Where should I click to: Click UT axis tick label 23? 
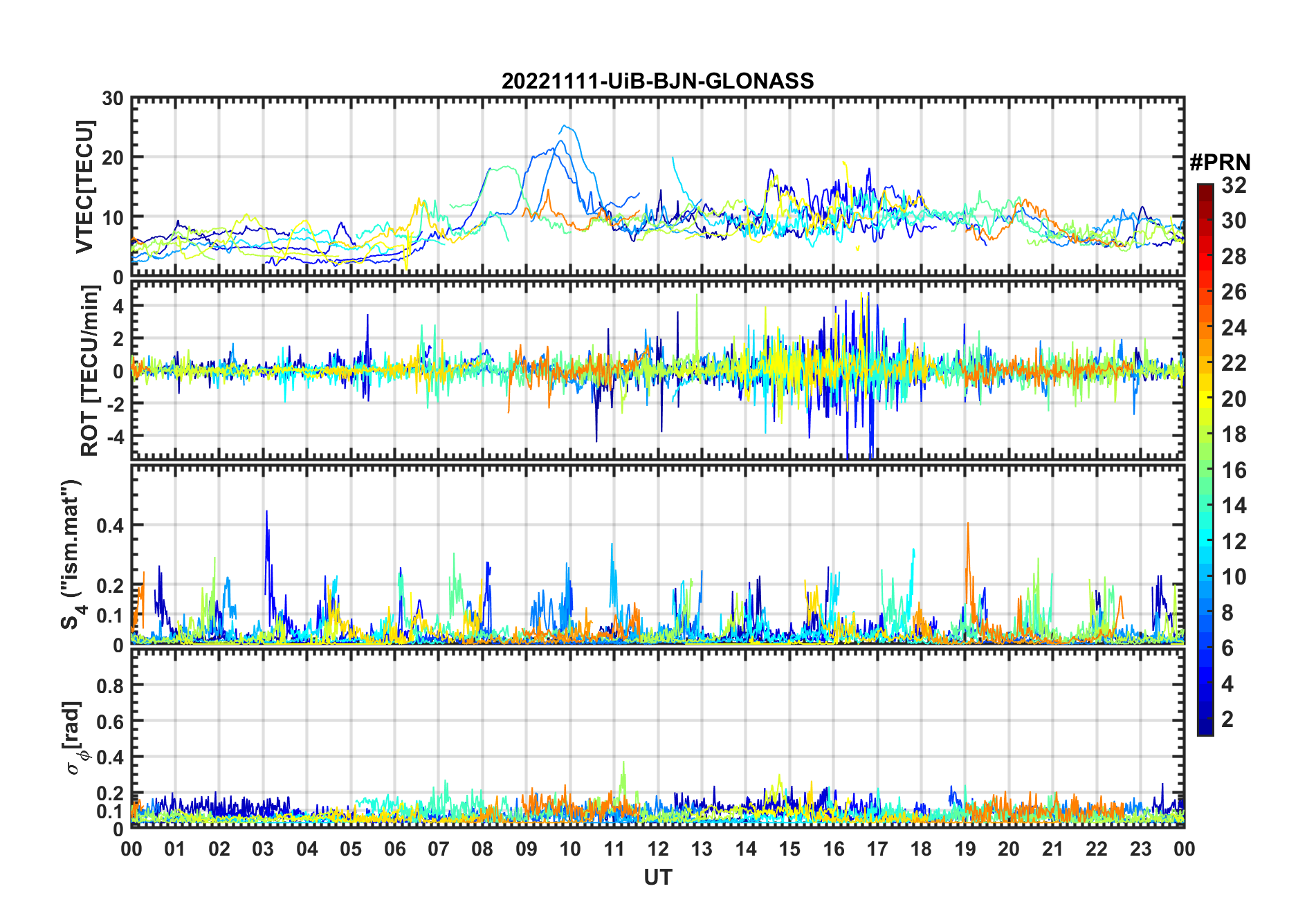1140,849
